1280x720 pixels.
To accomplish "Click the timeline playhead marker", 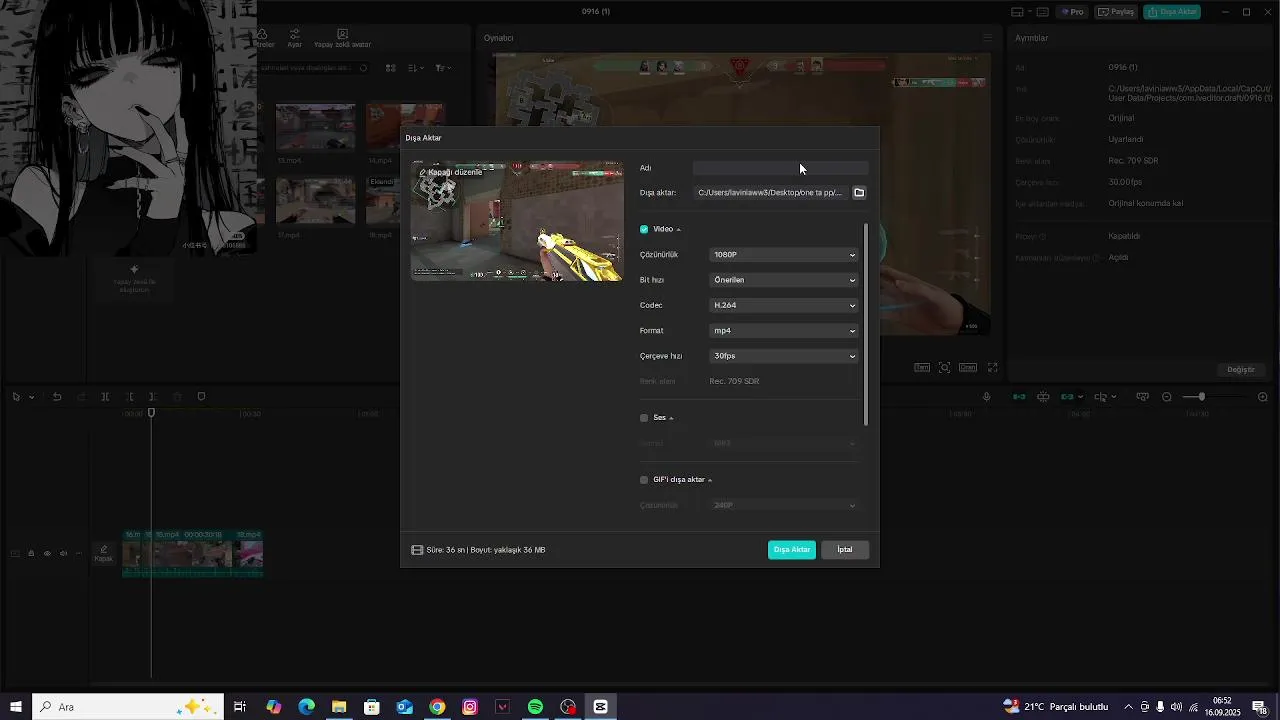I will point(152,413).
